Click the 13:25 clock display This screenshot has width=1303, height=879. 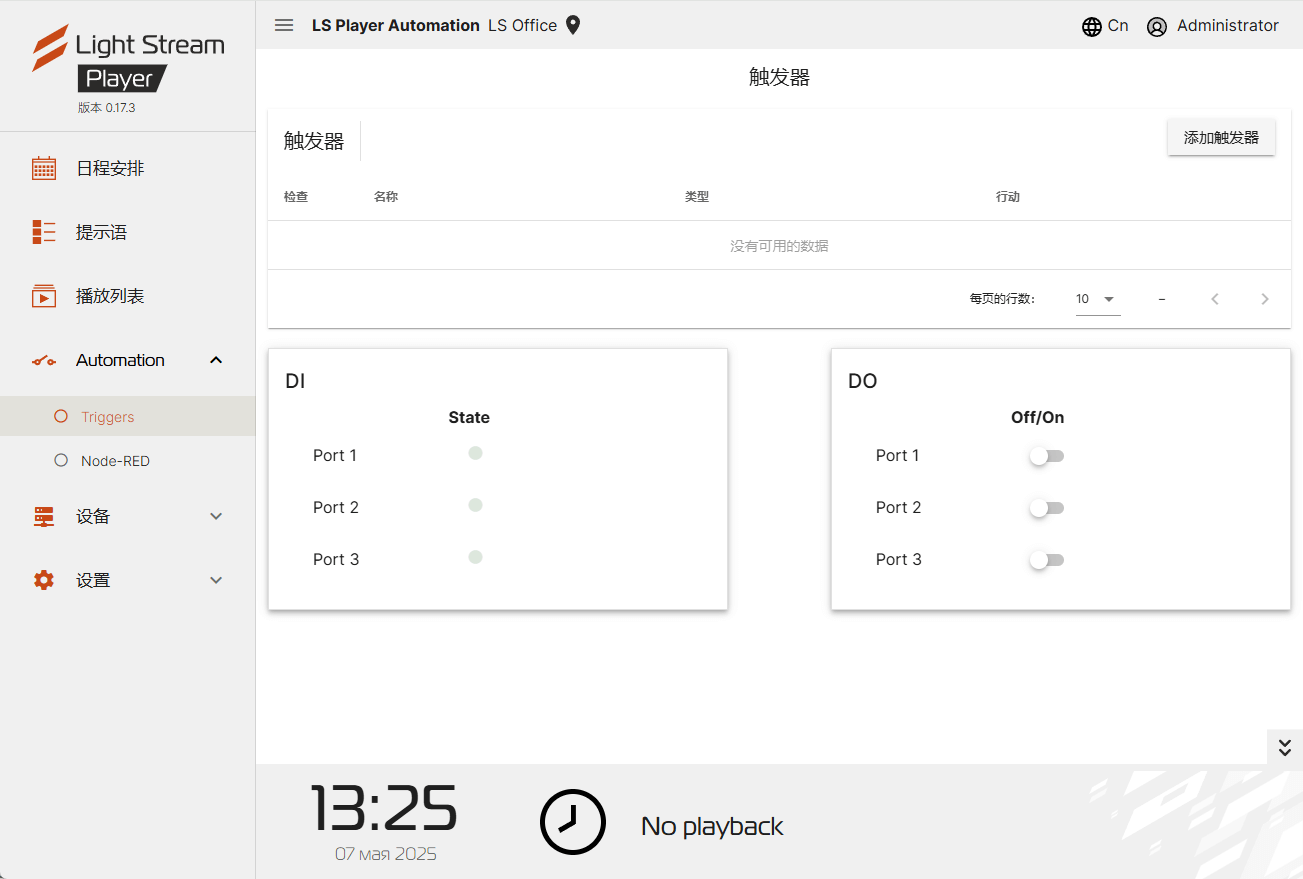384,808
